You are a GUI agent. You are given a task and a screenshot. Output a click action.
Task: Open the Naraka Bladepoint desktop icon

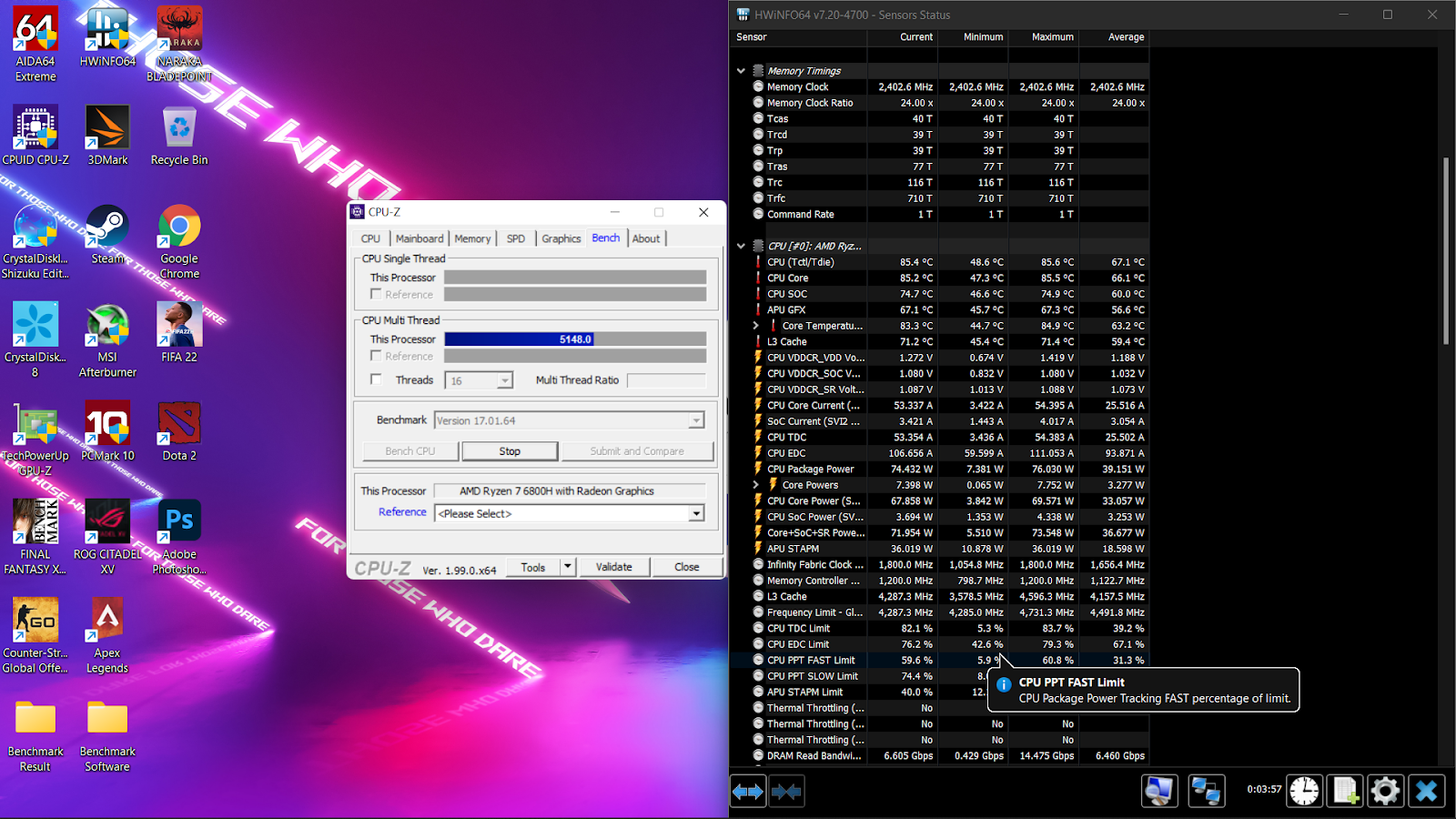point(179,44)
